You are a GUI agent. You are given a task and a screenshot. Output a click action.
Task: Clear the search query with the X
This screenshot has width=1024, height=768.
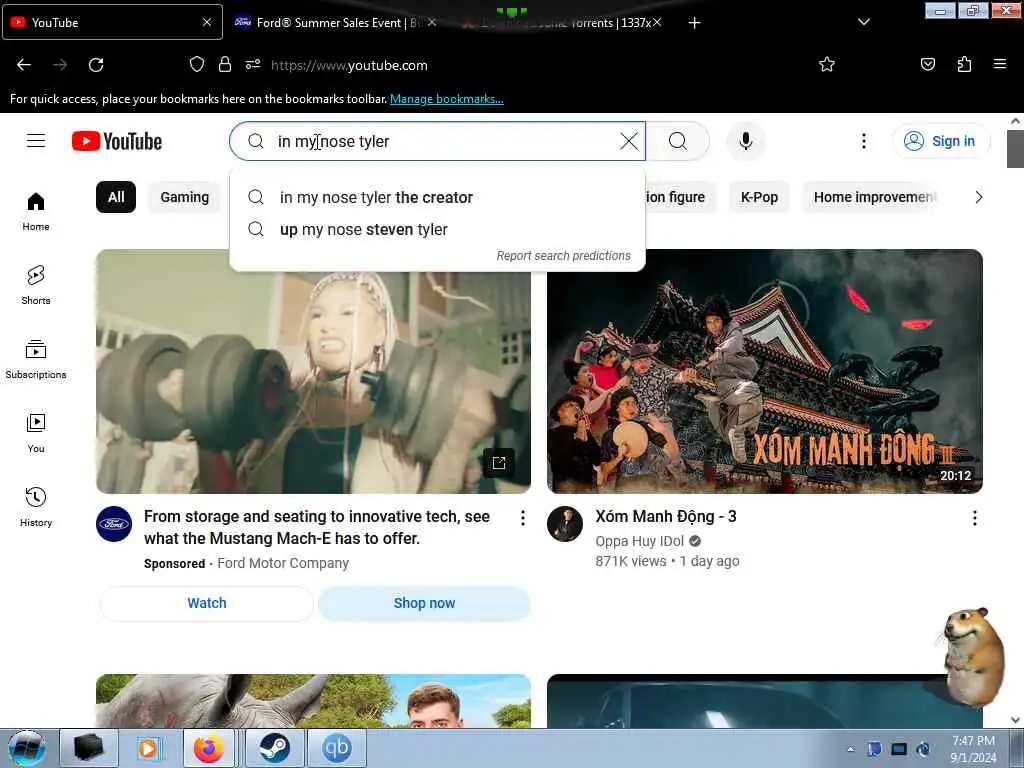[x=629, y=141]
